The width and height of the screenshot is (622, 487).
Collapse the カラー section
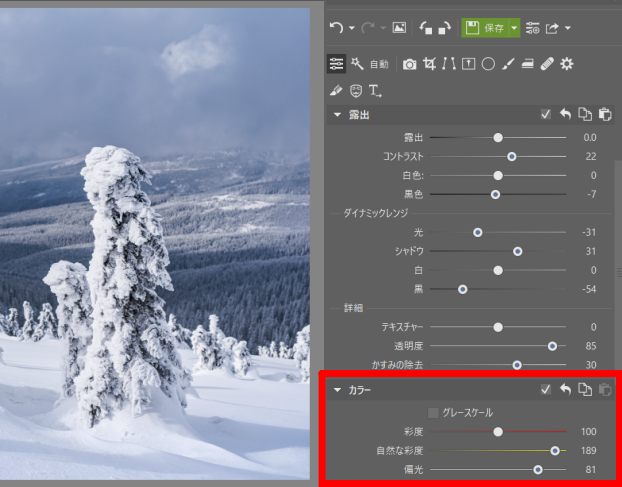(x=337, y=390)
